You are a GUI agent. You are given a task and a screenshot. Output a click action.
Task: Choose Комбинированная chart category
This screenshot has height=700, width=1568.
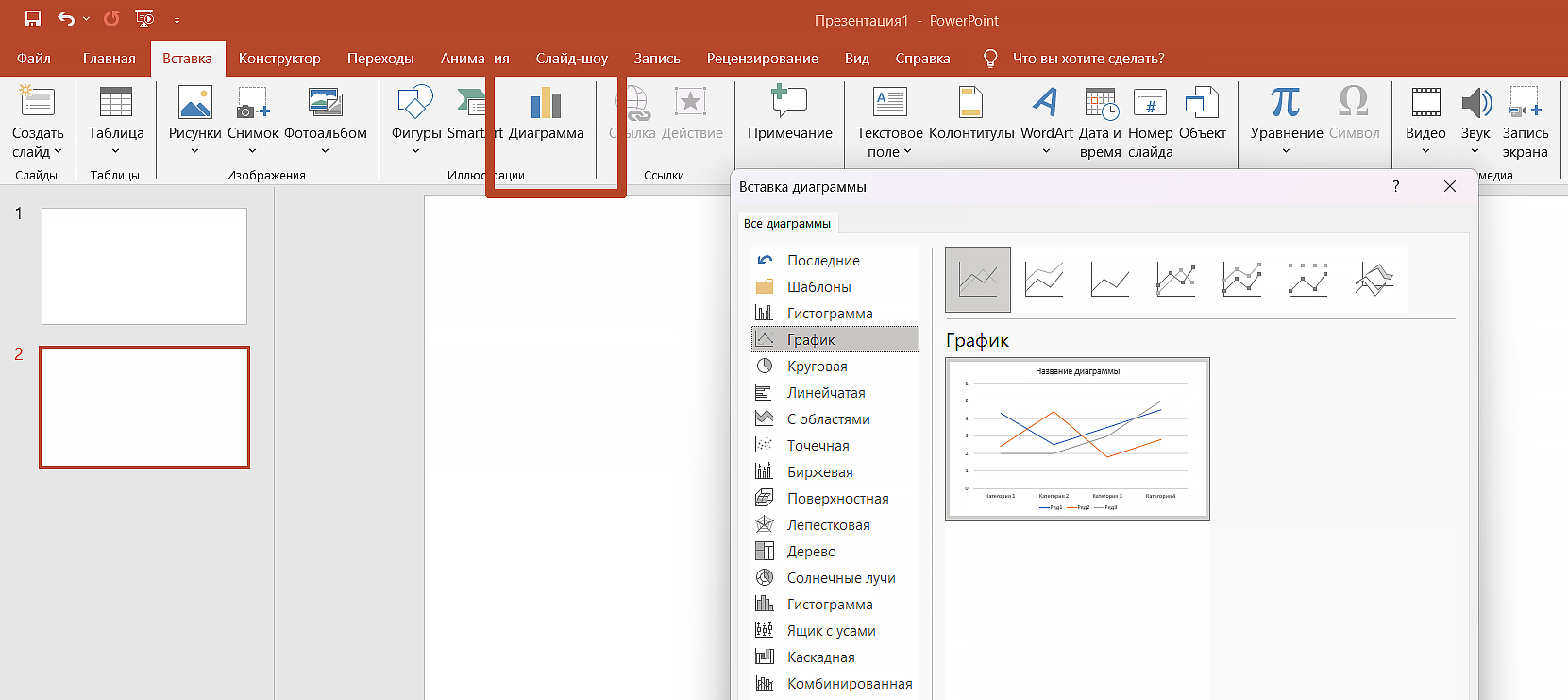coord(835,684)
